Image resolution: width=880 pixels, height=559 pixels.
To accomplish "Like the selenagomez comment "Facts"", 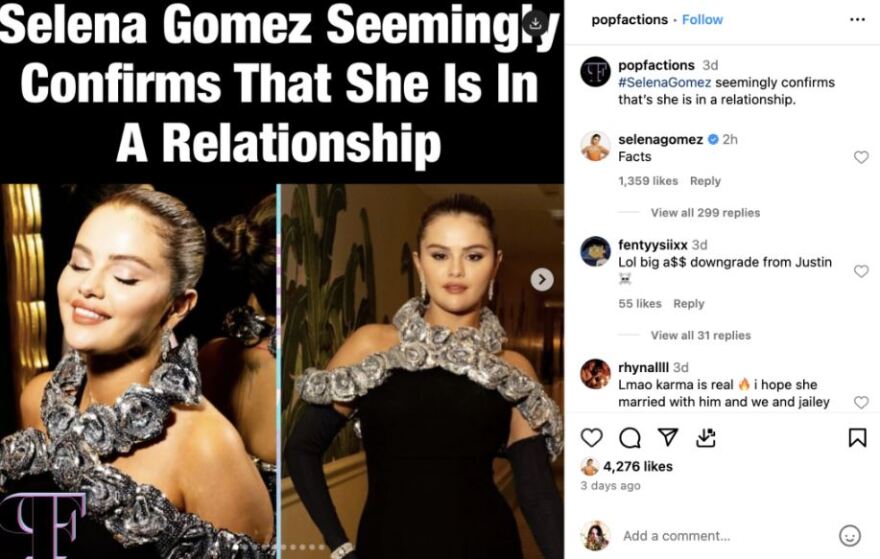I will coord(861,157).
